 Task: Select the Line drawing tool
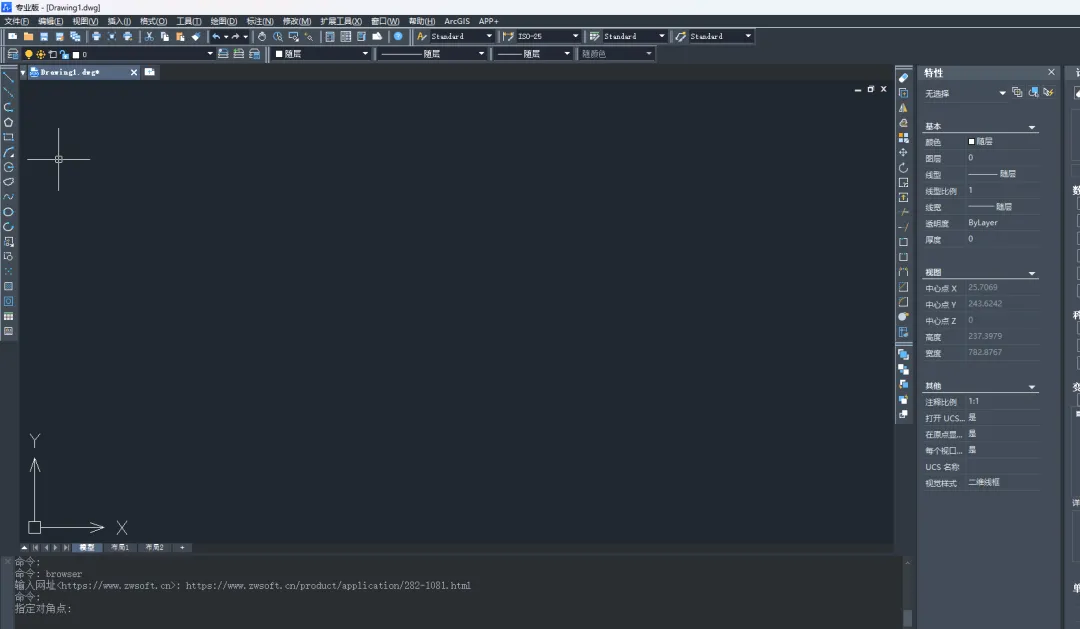(8, 77)
